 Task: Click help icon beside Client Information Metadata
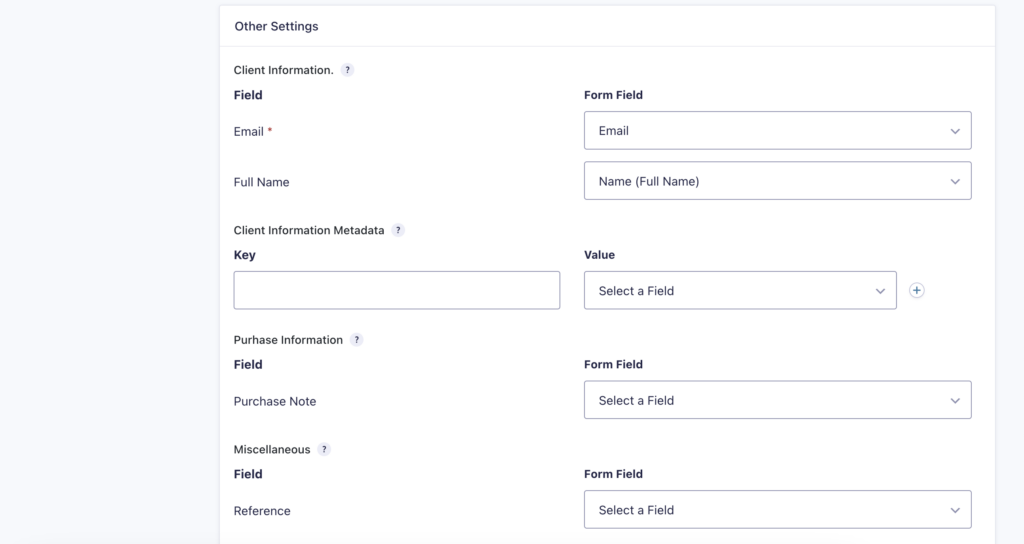click(x=398, y=230)
